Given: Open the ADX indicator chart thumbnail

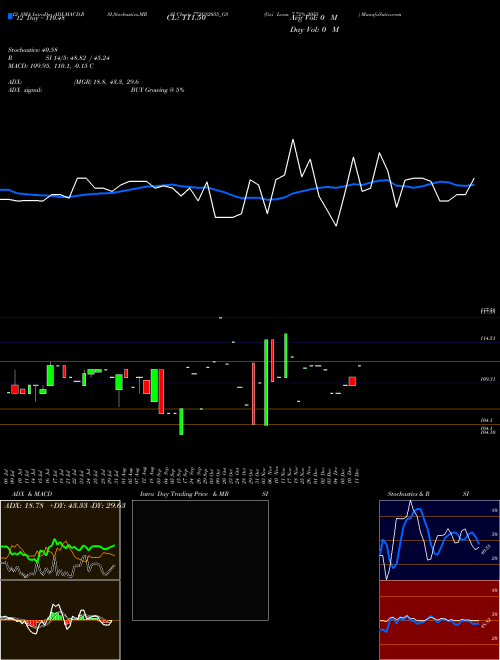Looking at the screenshot, I should (x=60, y=540).
